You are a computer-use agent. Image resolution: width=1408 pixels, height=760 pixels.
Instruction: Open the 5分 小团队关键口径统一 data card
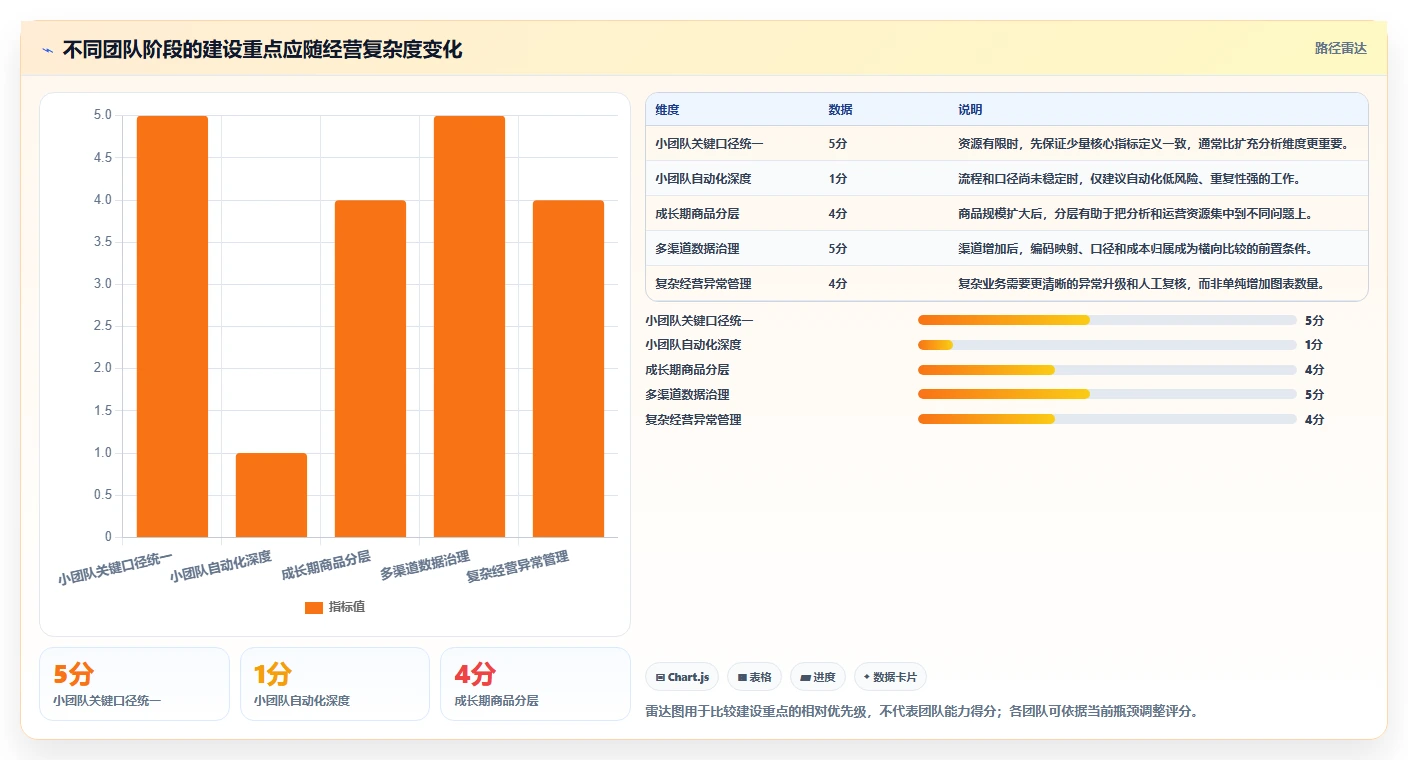[134, 684]
